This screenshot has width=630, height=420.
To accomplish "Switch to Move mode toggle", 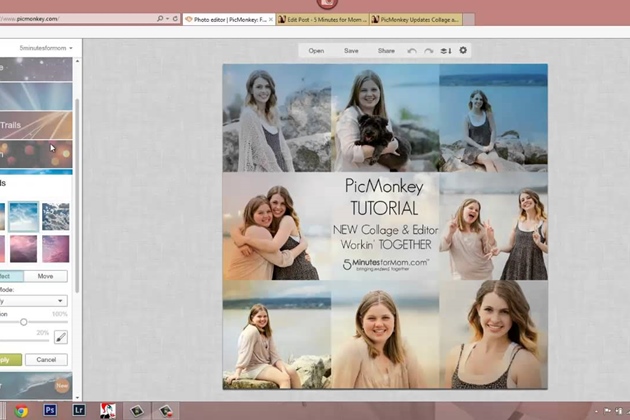I will point(46,276).
